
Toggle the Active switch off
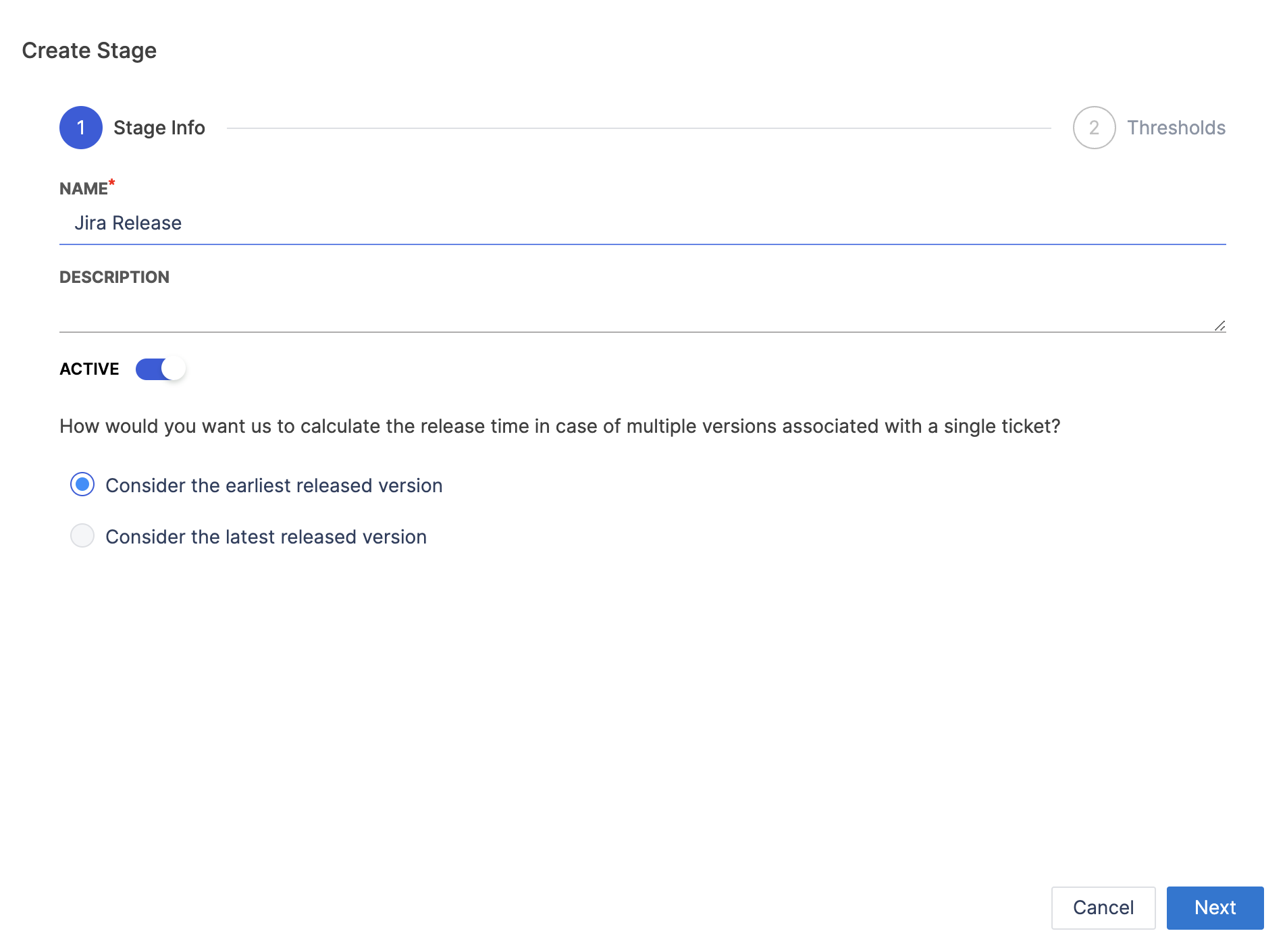(161, 369)
